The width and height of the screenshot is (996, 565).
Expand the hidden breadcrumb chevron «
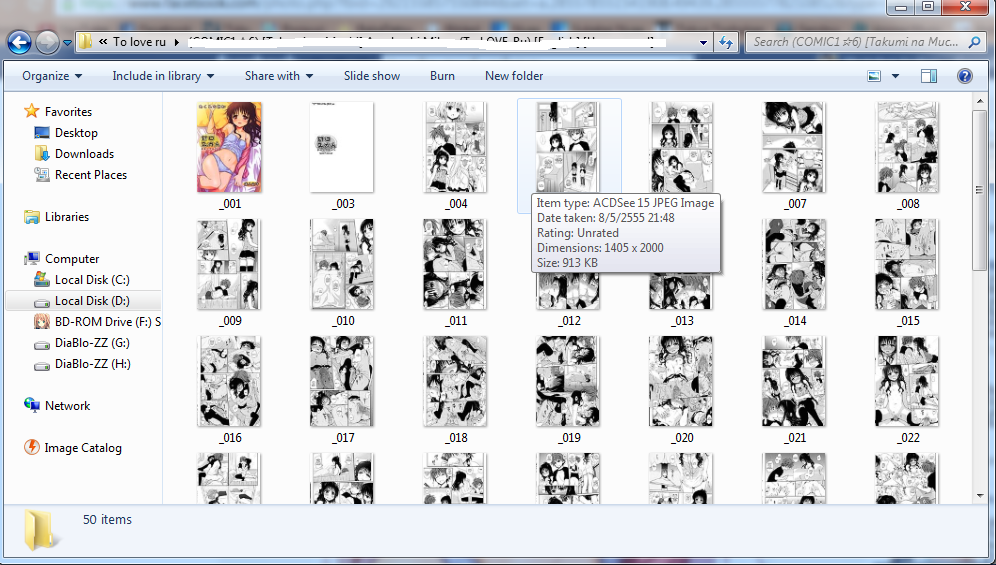click(103, 42)
